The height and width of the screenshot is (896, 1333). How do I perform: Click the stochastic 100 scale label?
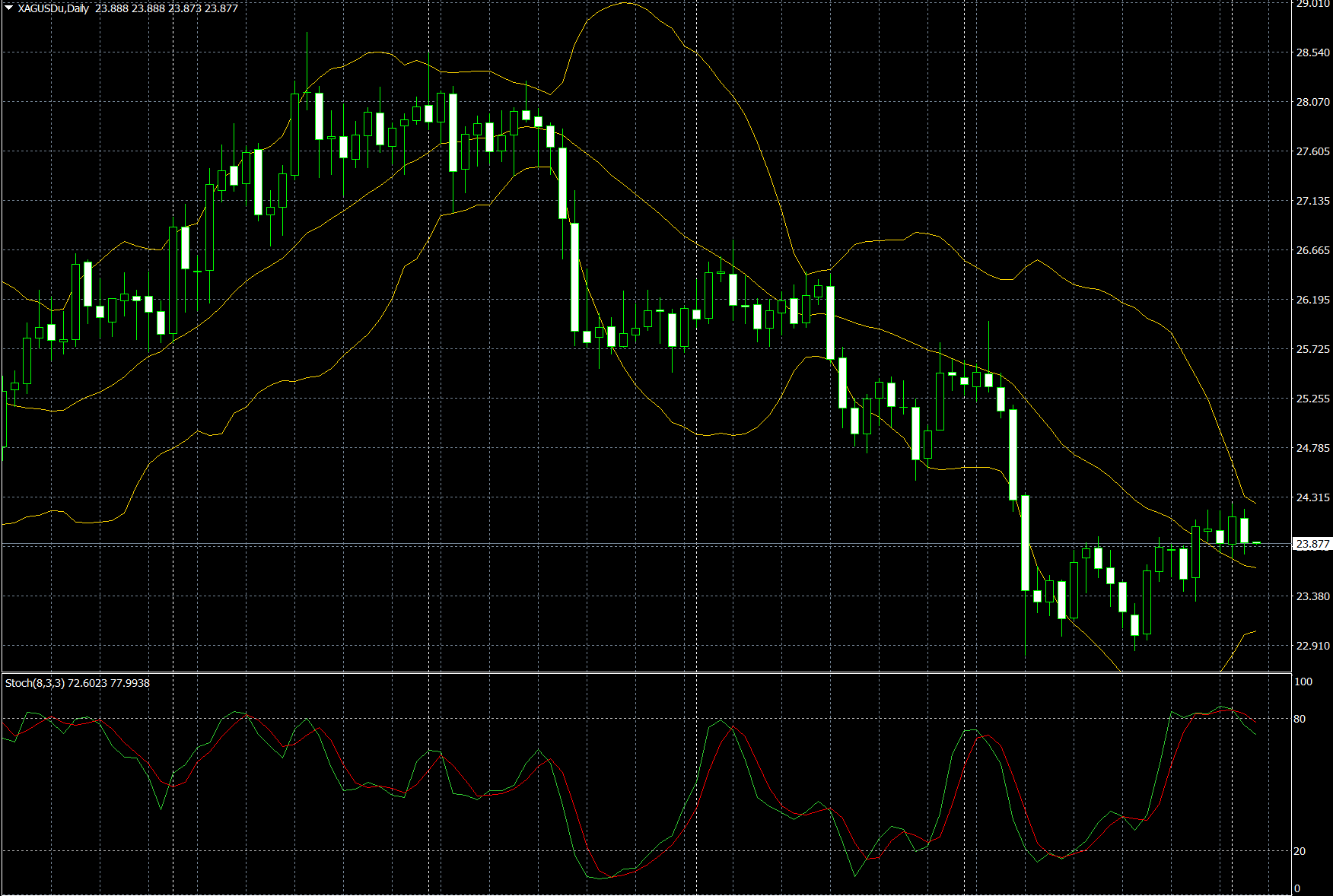(x=1303, y=682)
